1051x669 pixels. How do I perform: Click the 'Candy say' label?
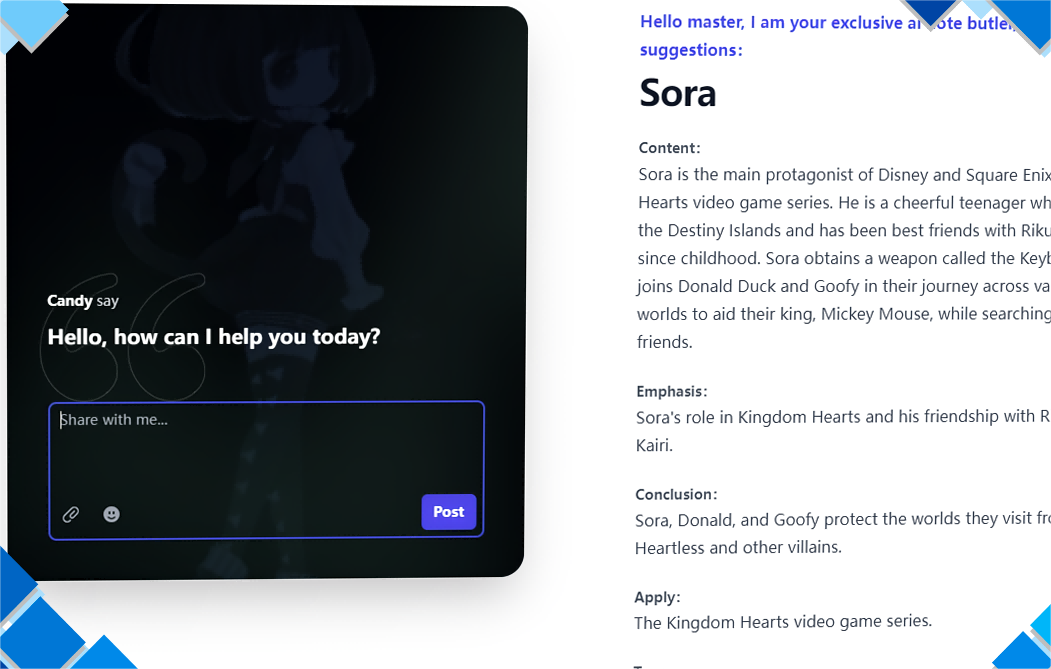point(83,301)
